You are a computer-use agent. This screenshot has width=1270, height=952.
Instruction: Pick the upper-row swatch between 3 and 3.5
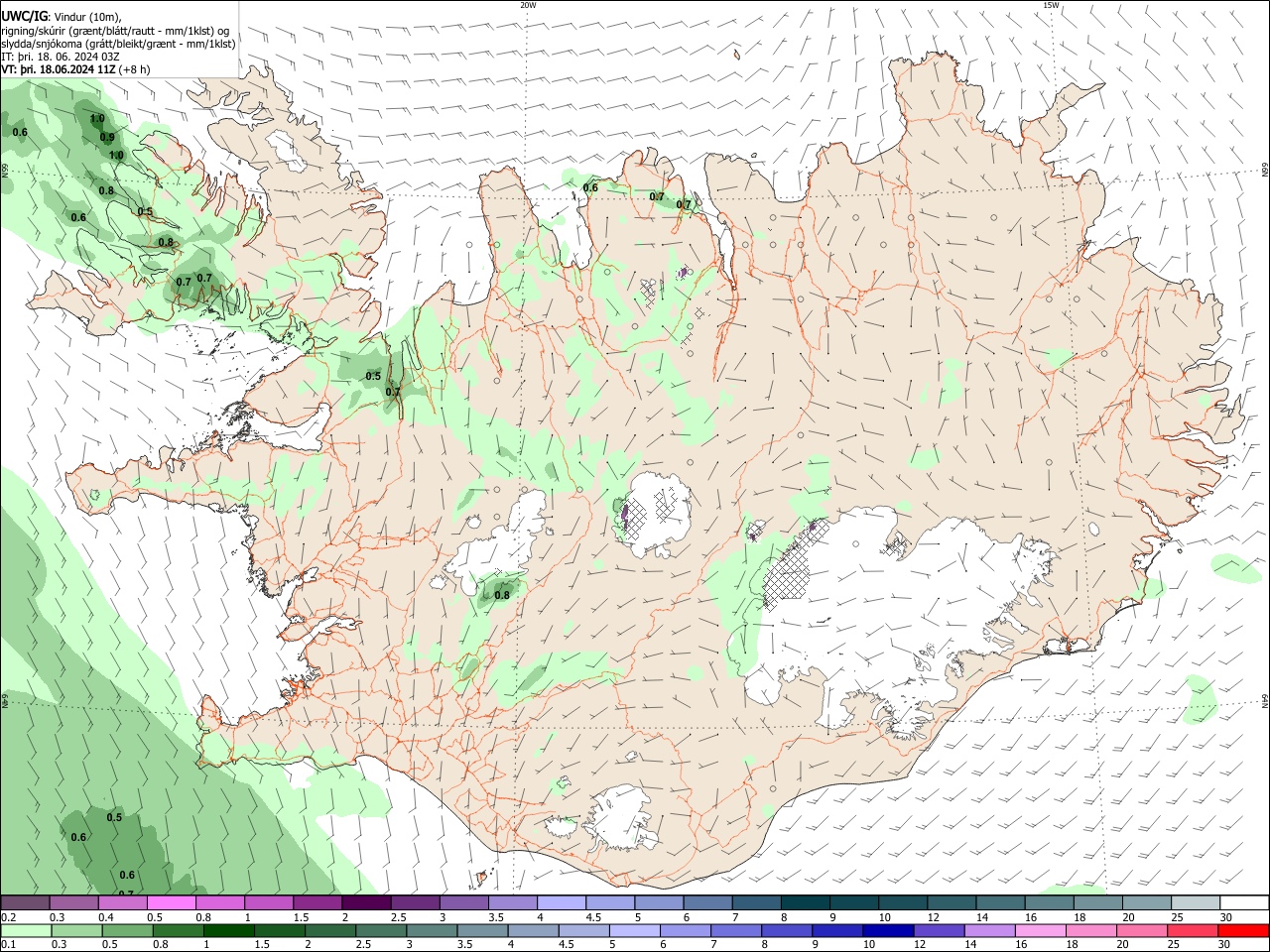[463, 902]
